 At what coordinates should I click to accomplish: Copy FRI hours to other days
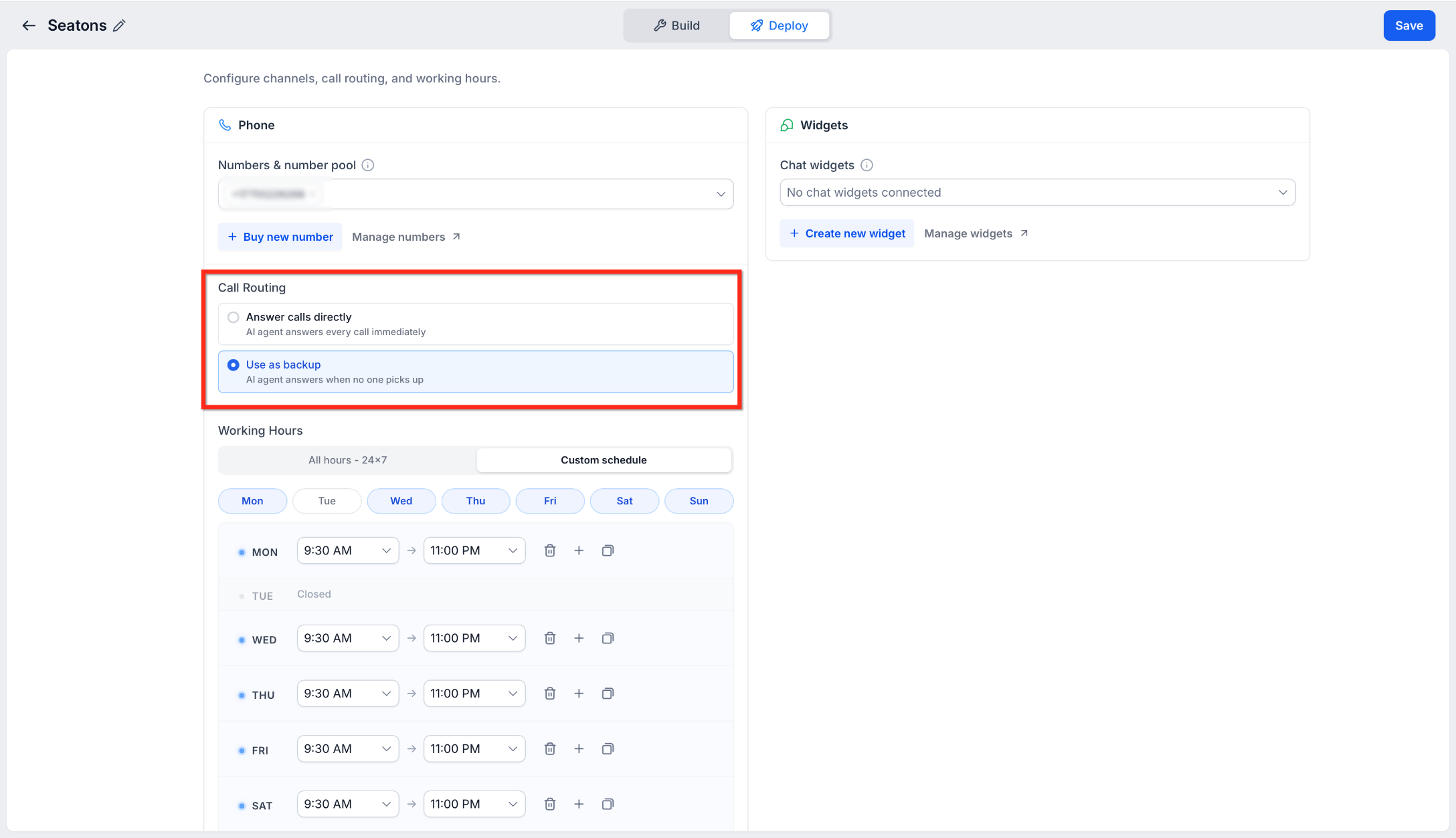608,749
